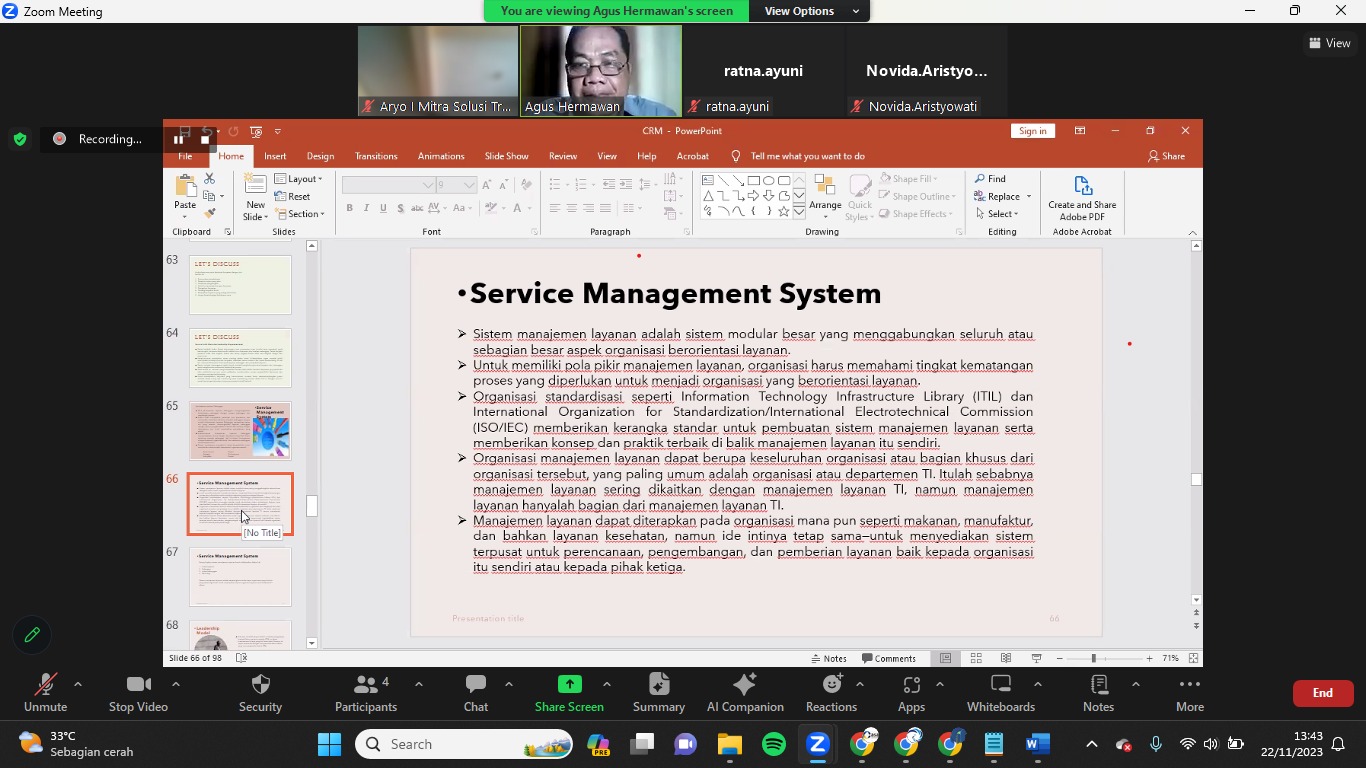Click the slide sorter view icon in status bar
Viewport: 1366px width, 768px height.
pos(976,658)
